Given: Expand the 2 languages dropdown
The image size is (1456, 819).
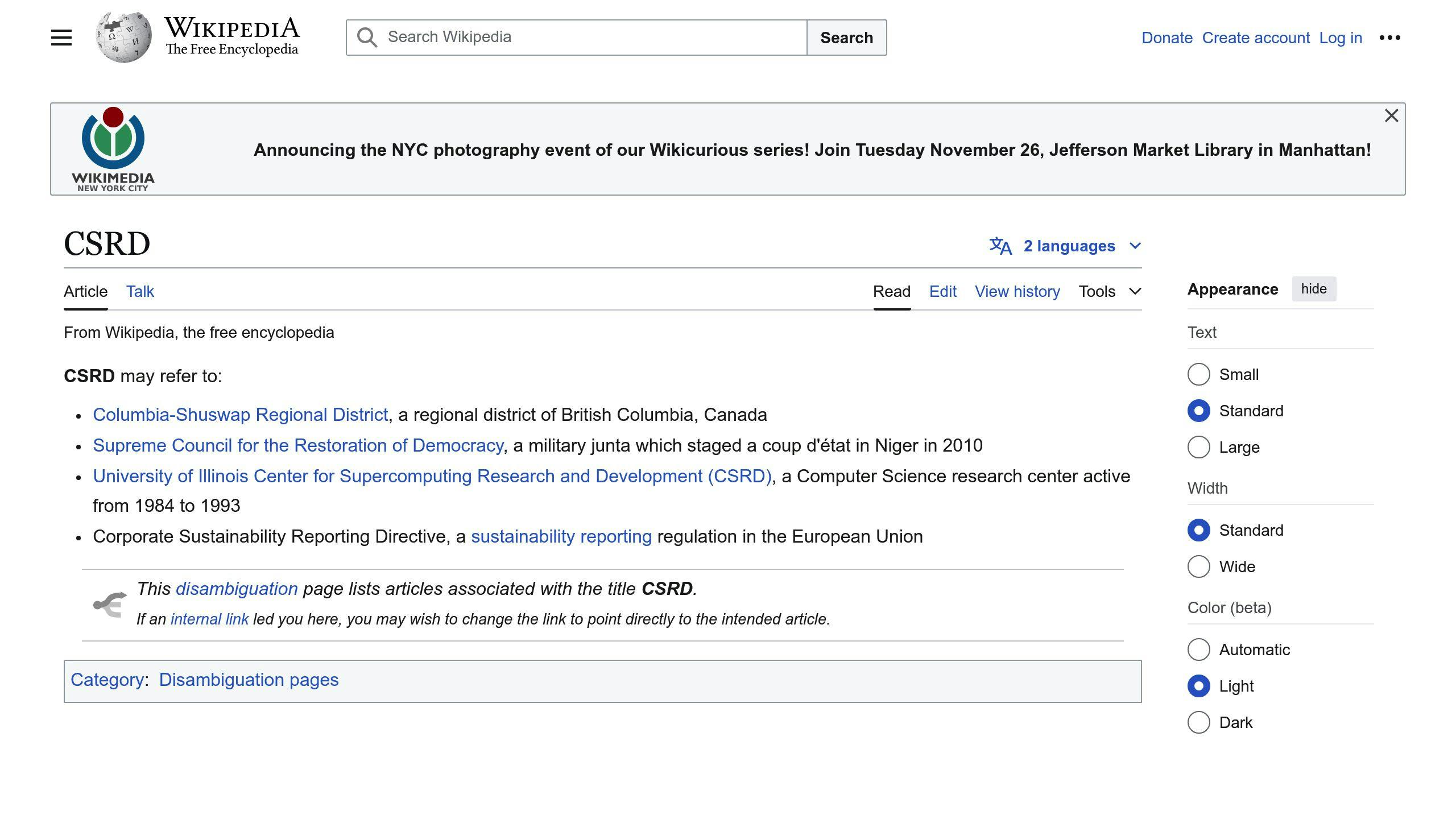Looking at the screenshot, I should coord(1065,246).
